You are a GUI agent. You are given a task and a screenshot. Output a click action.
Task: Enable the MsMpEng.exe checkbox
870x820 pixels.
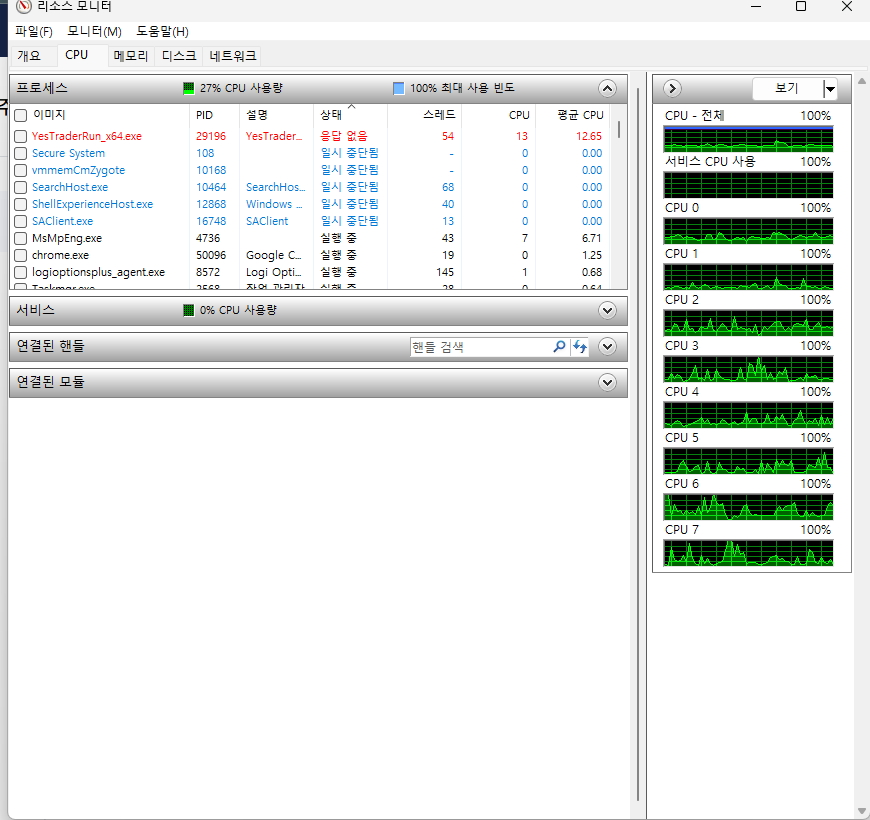(21, 238)
